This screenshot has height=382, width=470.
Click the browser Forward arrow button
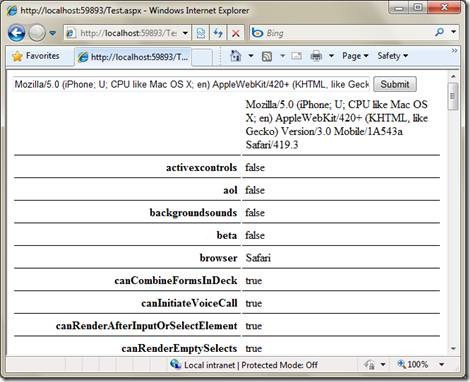click(x=37, y=33)
